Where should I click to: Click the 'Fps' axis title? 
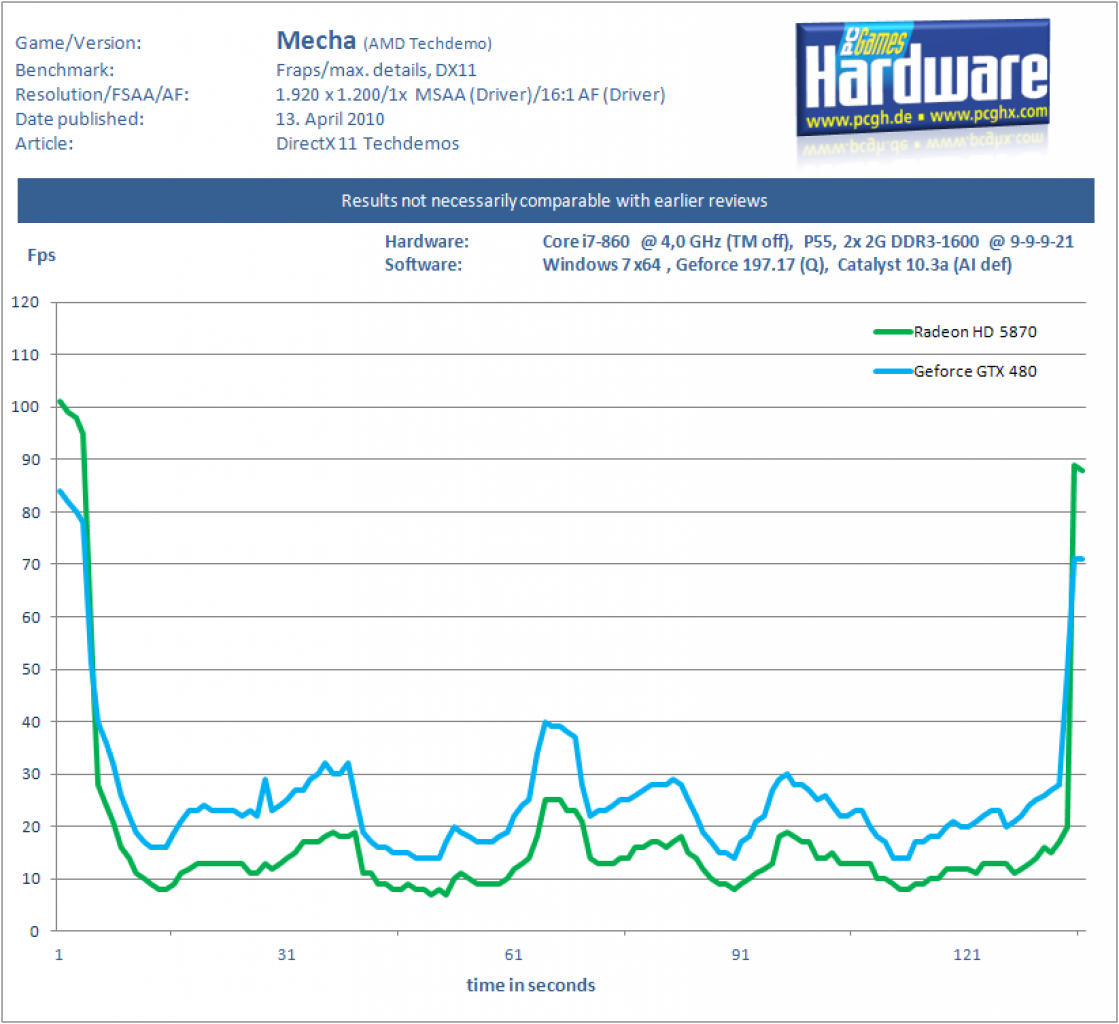click(x=41, y=255)
